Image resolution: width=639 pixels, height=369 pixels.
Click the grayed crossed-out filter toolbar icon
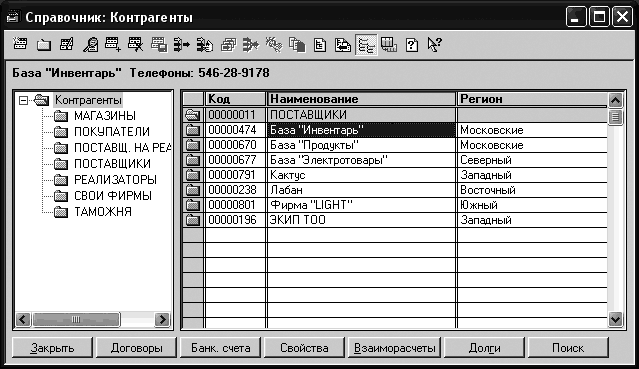274,44
